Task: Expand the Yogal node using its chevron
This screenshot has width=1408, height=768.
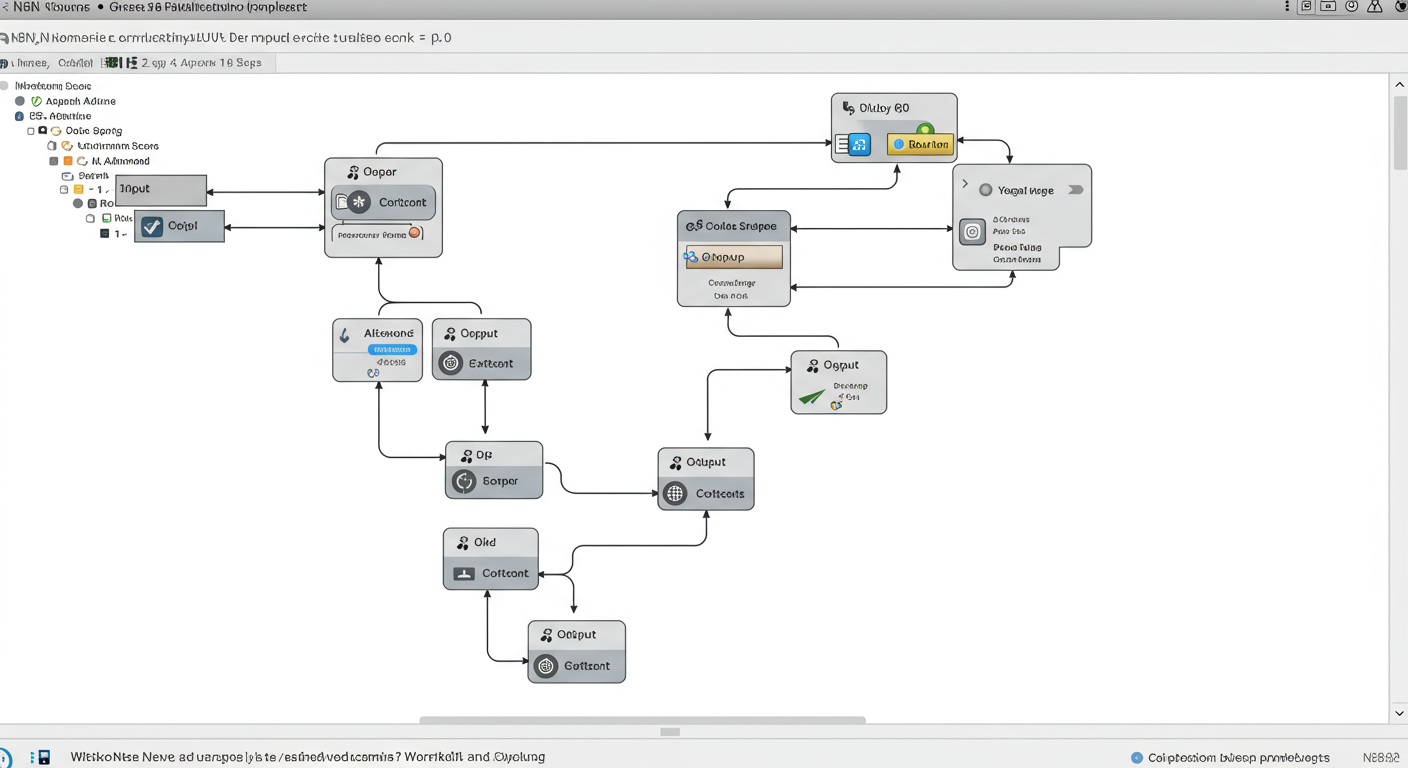Action: coord(965,185)
